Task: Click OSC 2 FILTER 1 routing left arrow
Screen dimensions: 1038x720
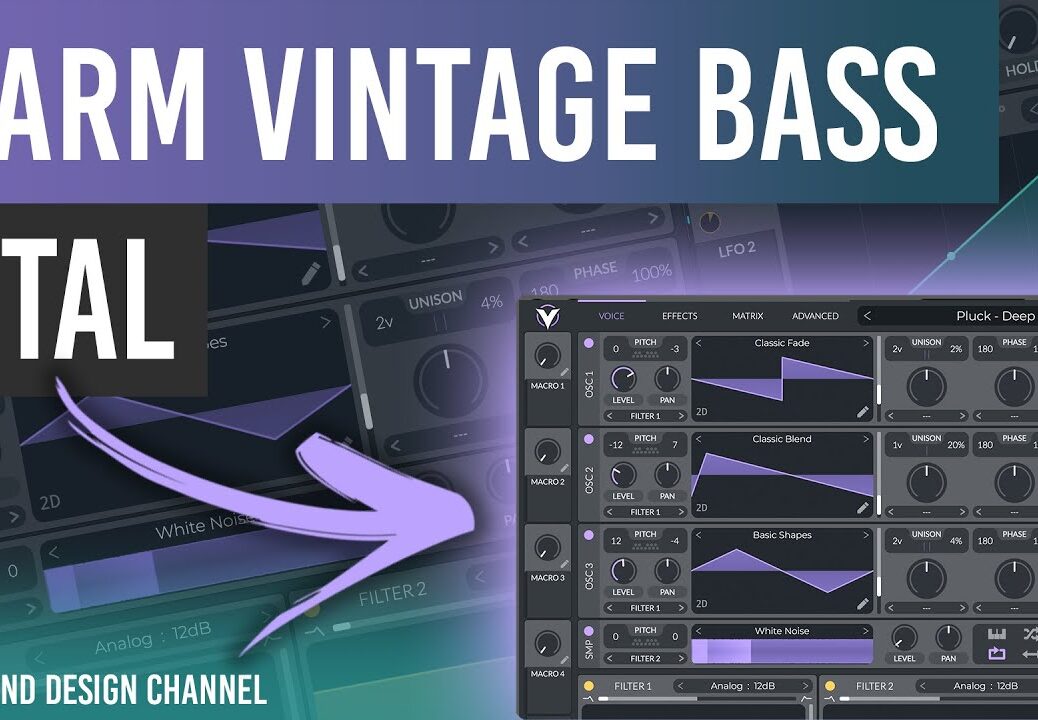Action: [x=610, y=512]
